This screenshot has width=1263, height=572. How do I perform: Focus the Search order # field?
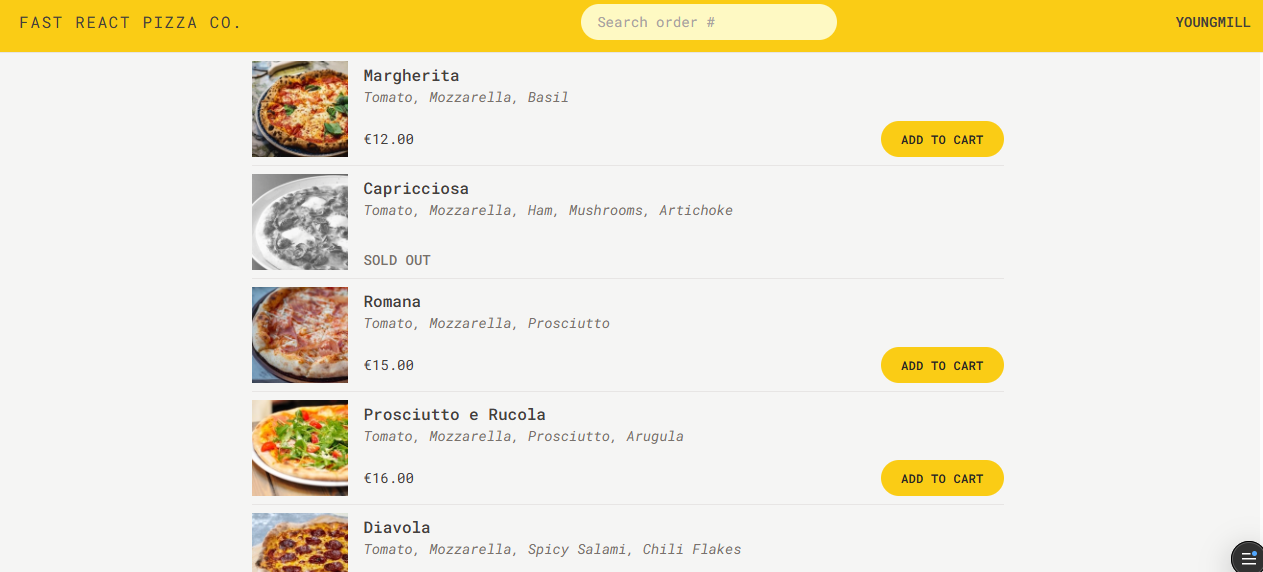point(708,22)
